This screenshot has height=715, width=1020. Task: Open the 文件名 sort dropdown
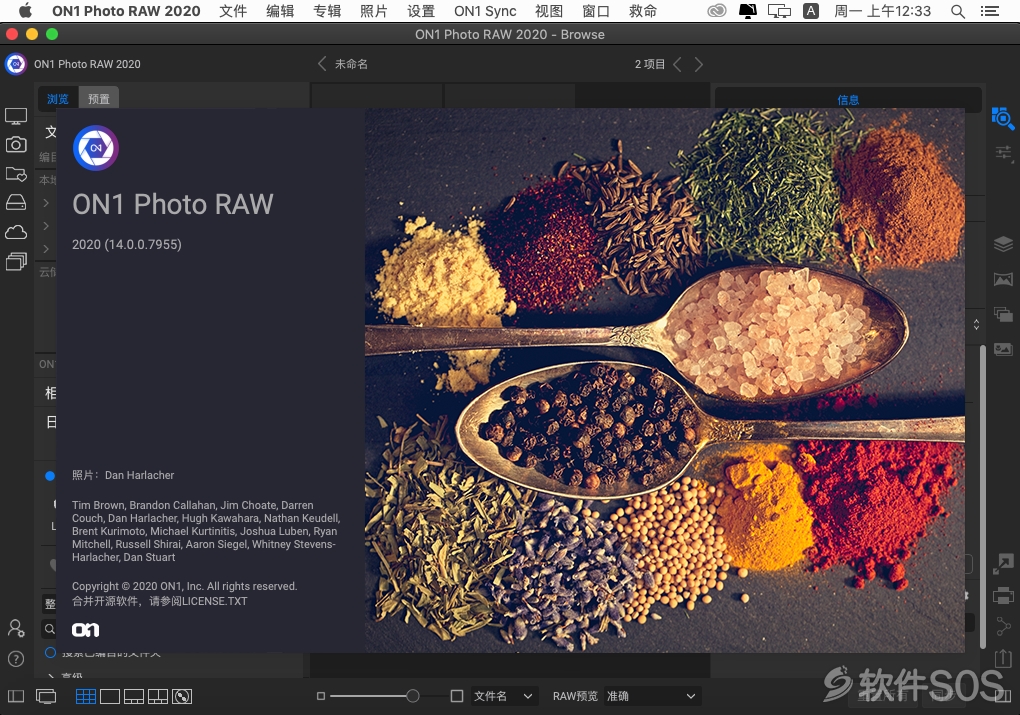pyautogui.click(x=503, y=696)
